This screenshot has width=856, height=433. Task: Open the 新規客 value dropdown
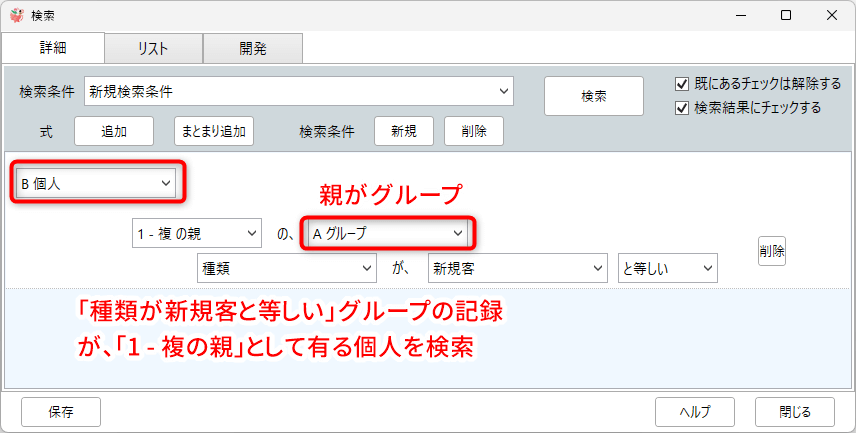tap(516, 268)
